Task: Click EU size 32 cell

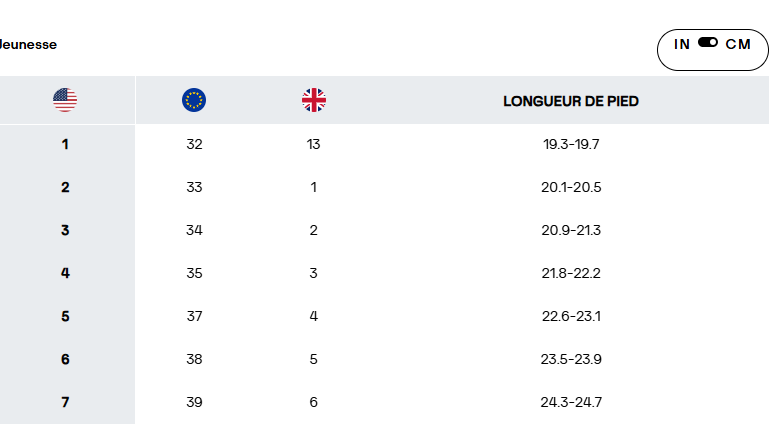Action: (x=194, y=144)
